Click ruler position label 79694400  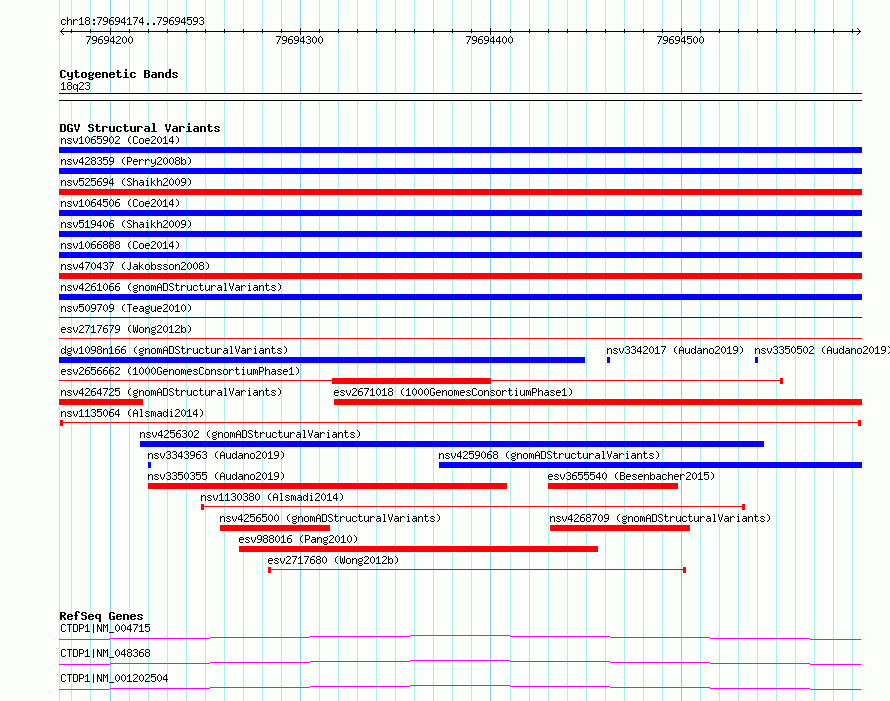click(x=489, y=40)
